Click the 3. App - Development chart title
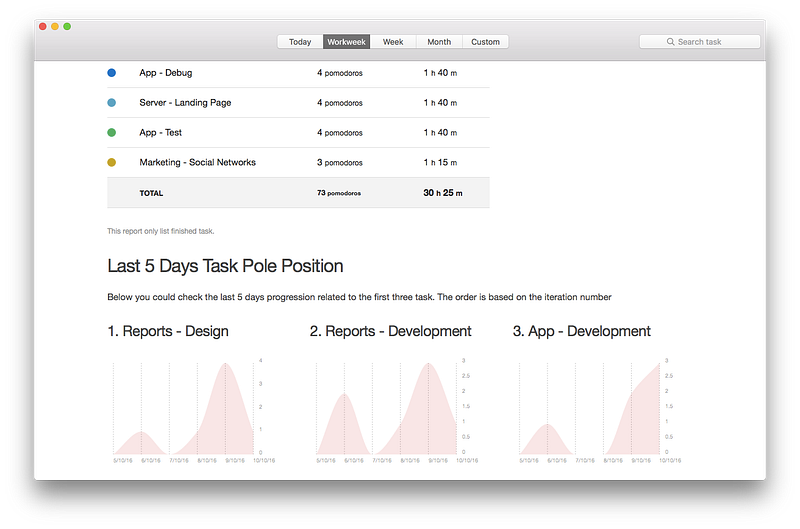The image size is (800, 529). [x=582, y=331]
